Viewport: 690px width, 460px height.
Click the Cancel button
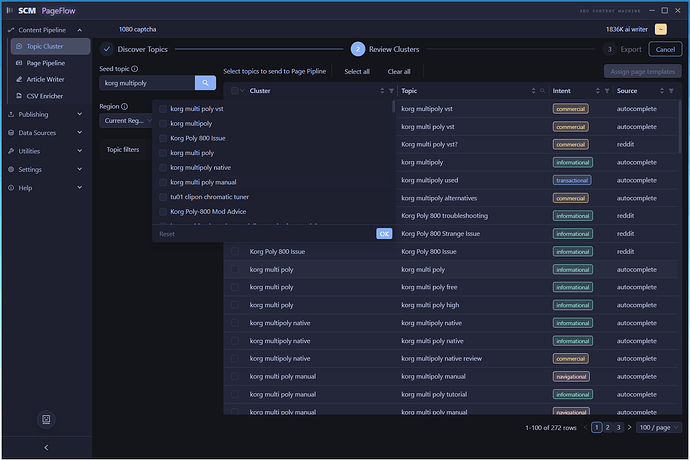click(x=662, y=49)
